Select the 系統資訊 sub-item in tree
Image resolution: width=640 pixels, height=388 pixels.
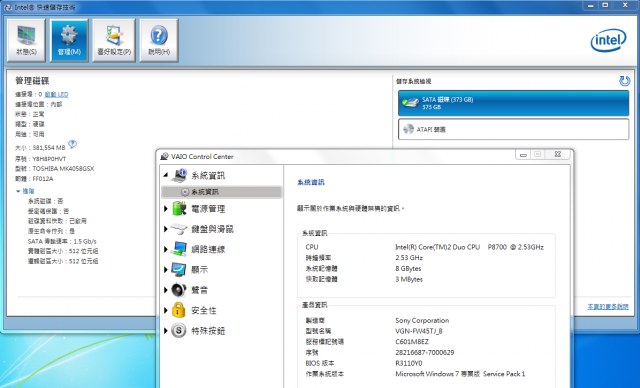pos(222,192)
